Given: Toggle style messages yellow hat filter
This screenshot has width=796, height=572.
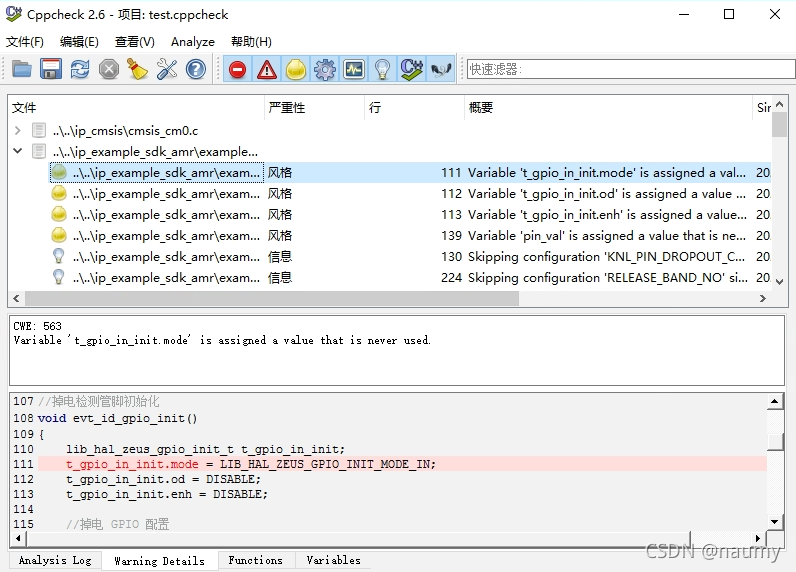Looking at the screenshot, I should tap(295, 69).
